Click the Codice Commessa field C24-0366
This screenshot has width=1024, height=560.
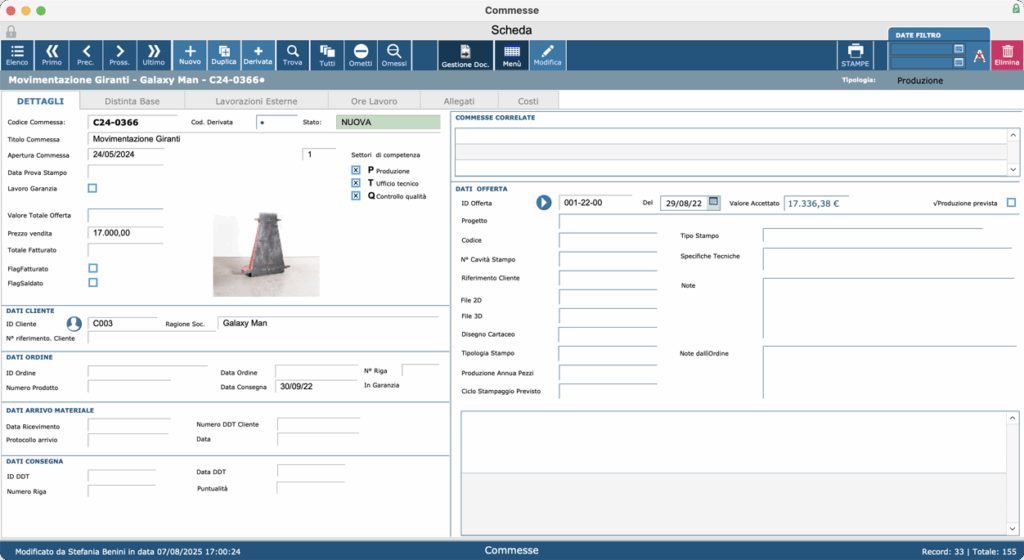tap(133, 122)
